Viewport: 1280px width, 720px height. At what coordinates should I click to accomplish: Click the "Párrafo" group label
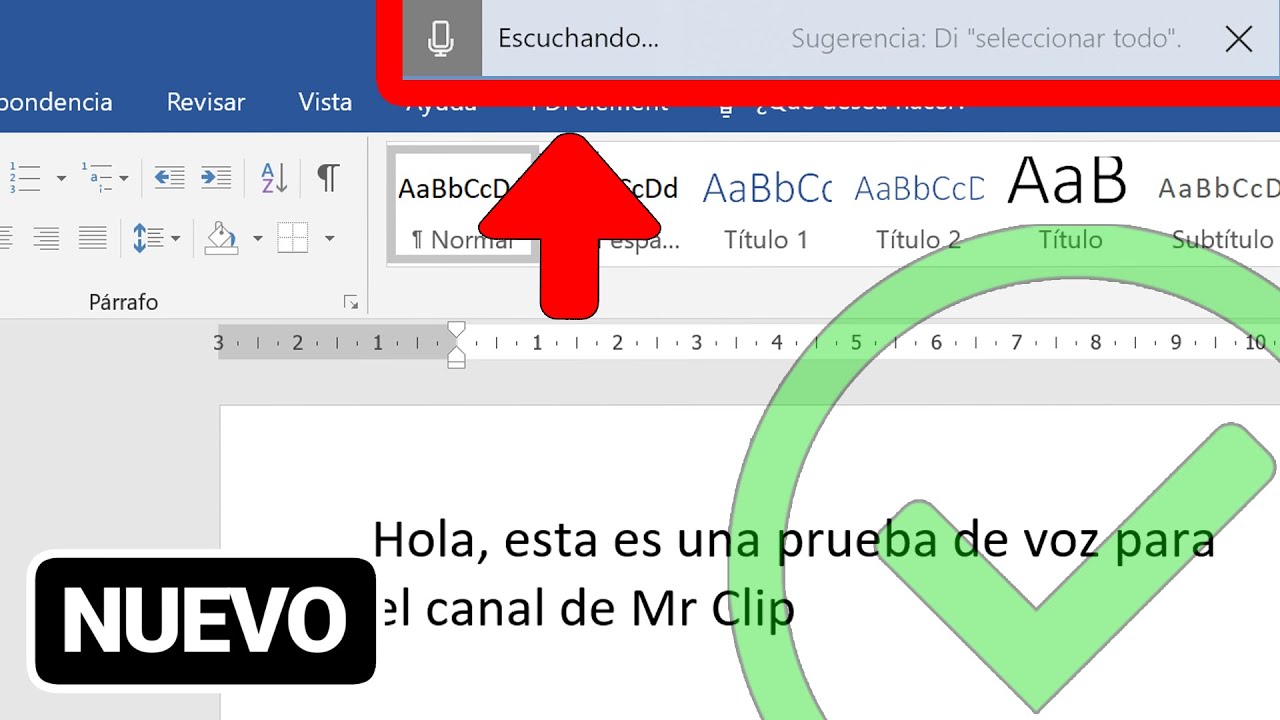[x=123, y=302]
